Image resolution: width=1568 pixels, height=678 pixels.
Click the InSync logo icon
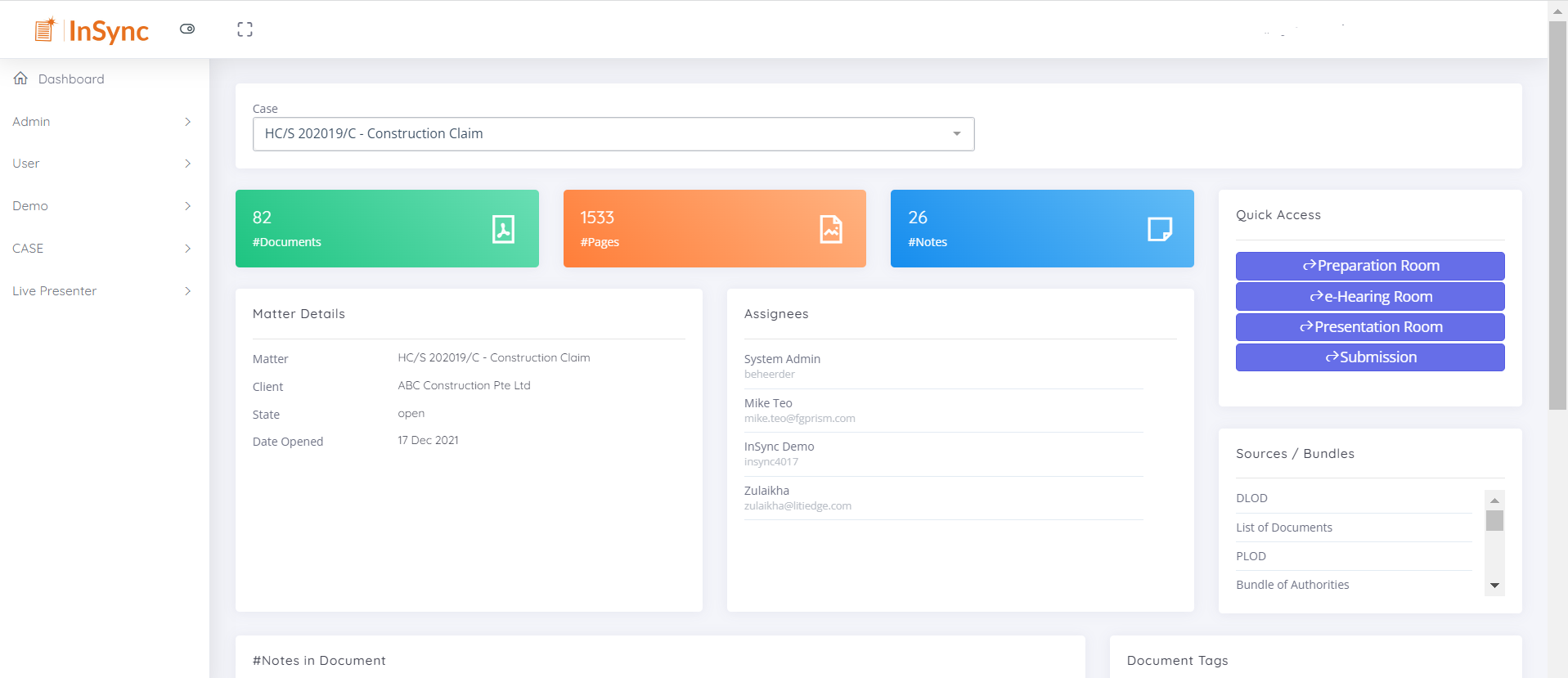(x=46, y=30)
